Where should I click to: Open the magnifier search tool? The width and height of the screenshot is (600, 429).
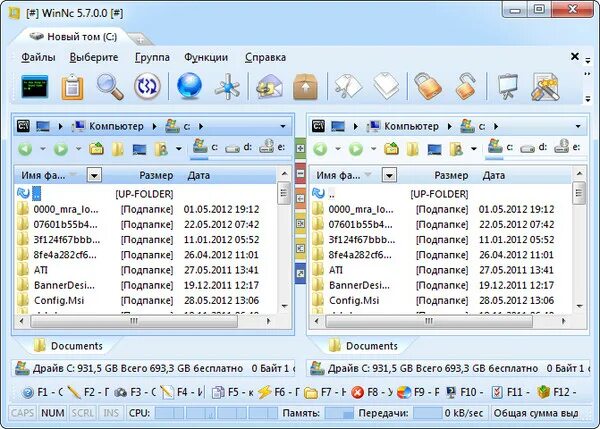coord(110,87)
